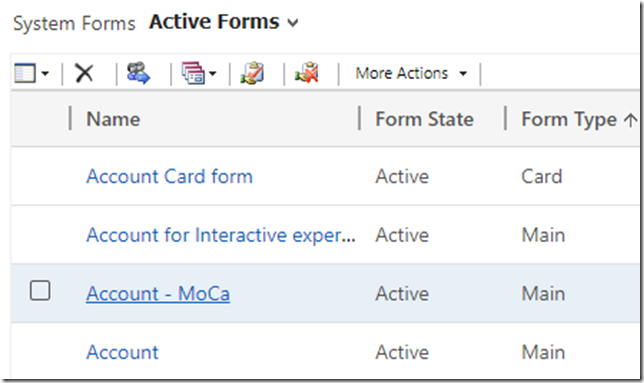644x383 pixels.
Task: Open dropdown arrow beside new form icon
Action: pos(45,74)
